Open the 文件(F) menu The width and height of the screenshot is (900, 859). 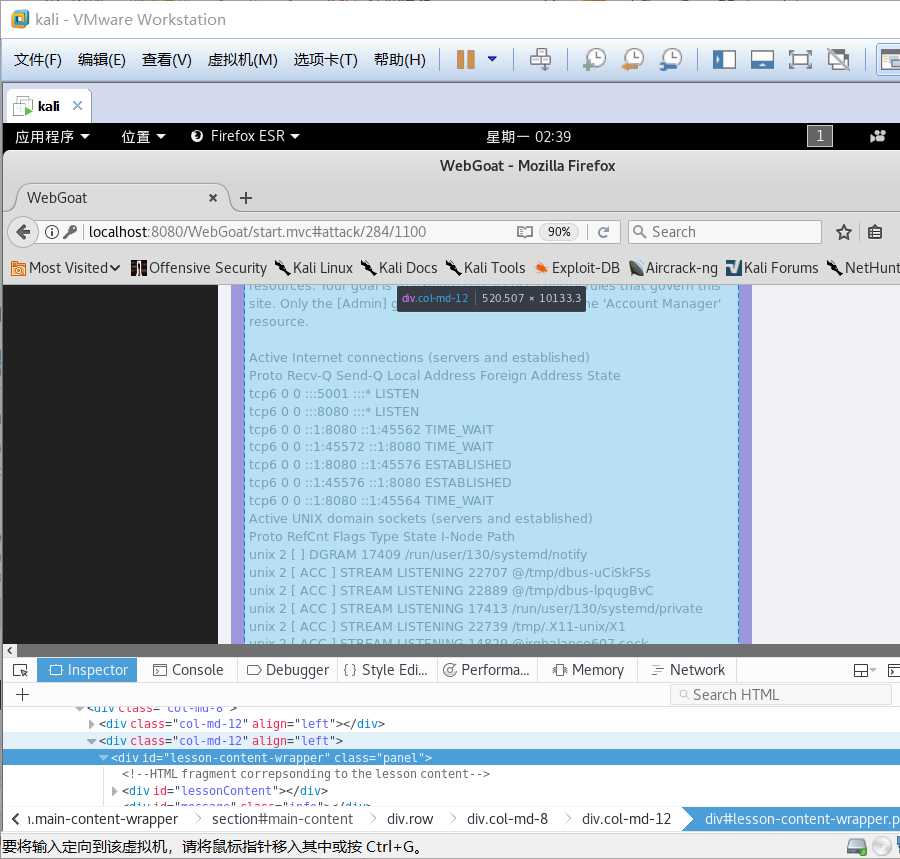coord(38,60)
